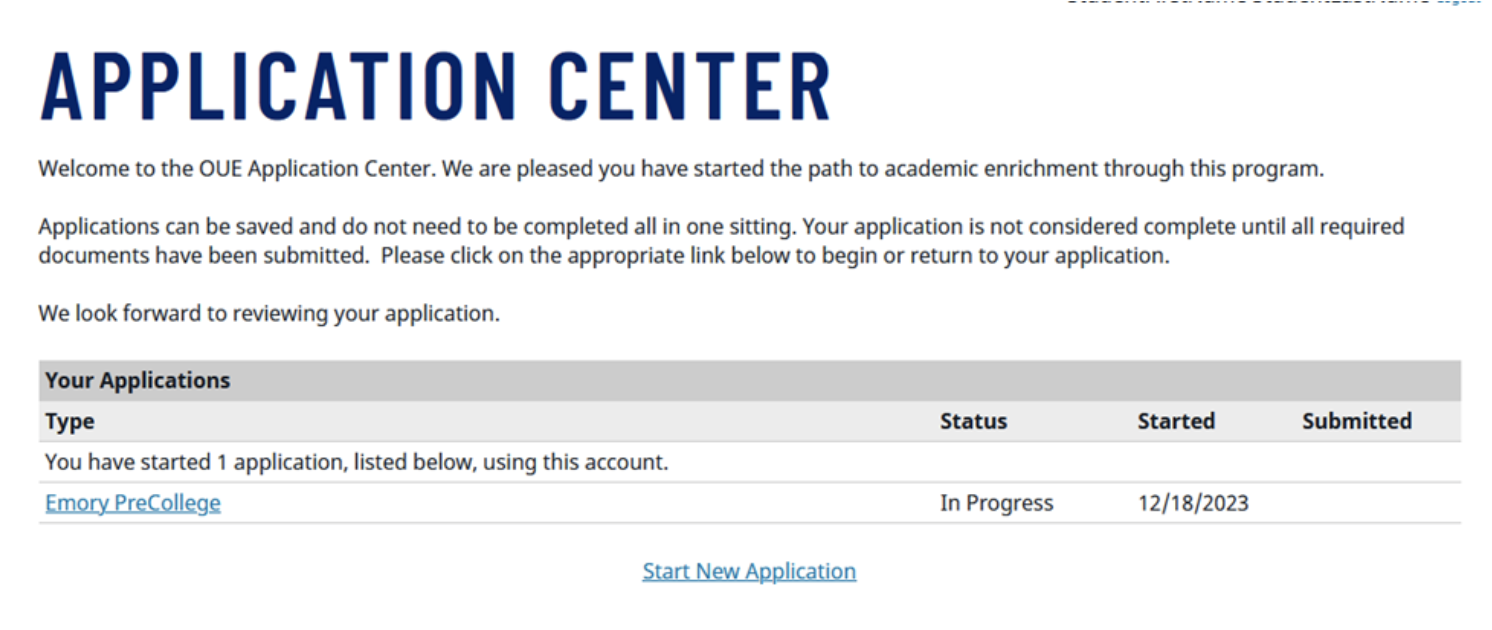This screenshot has height=630, width=1492.
Task: Click the Start New Application link
Action: tap(749, 571)
